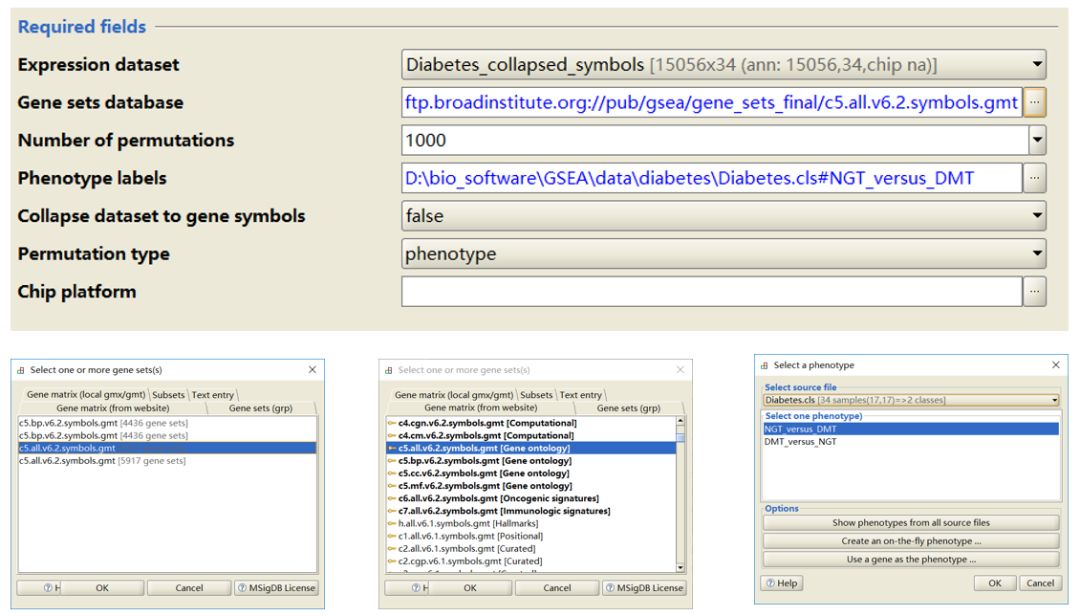This screenshot has height=616, width=1080.
Task: Open Collapse dataset to gene symbols dropdown
Action: click(x=1037, y=216)
